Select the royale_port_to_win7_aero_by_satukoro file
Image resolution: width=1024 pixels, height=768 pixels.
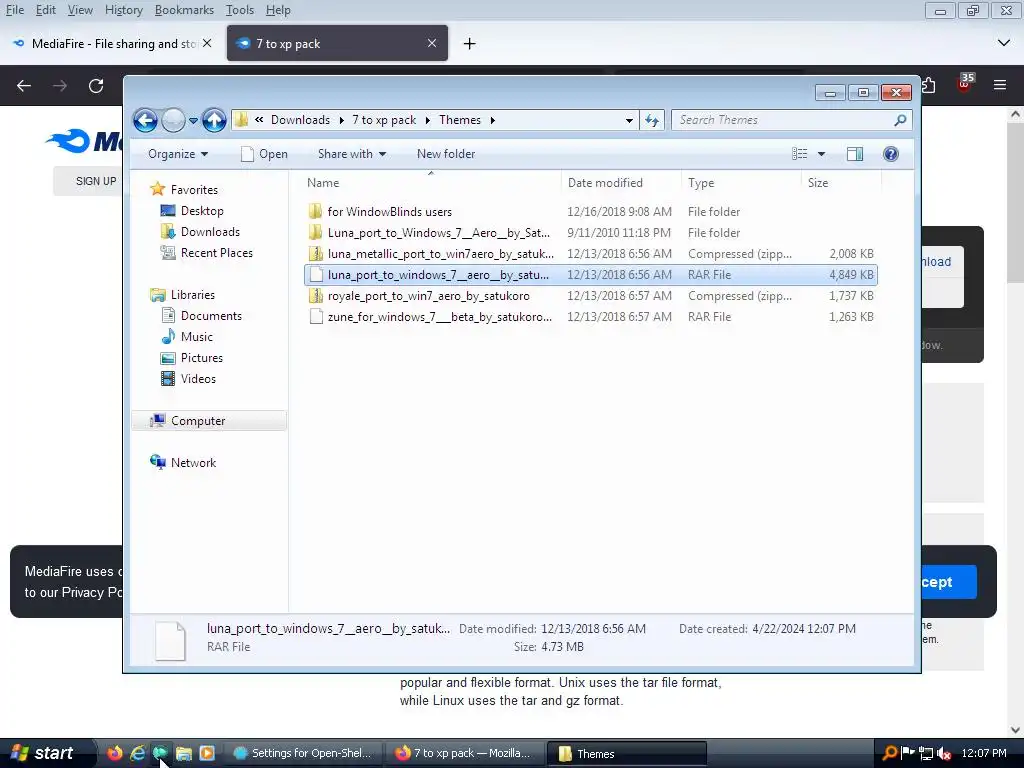pos(590,296)
